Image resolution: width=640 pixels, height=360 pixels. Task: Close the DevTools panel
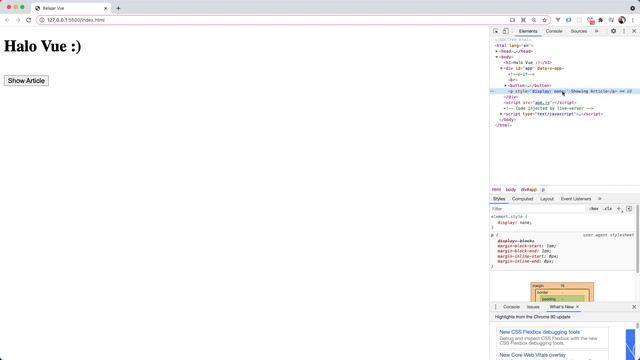point(634,31)
